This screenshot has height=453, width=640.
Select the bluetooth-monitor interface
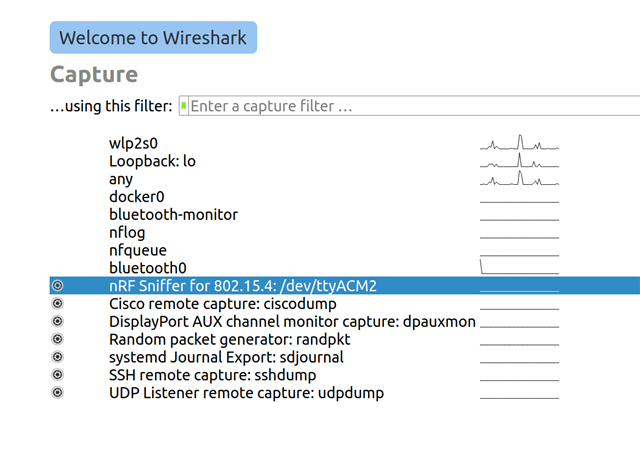(x=173, y=215)
